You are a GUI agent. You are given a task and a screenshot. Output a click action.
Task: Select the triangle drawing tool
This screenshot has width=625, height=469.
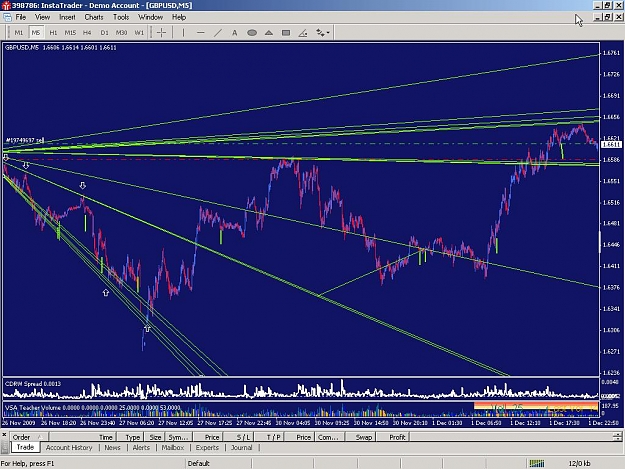269,33
